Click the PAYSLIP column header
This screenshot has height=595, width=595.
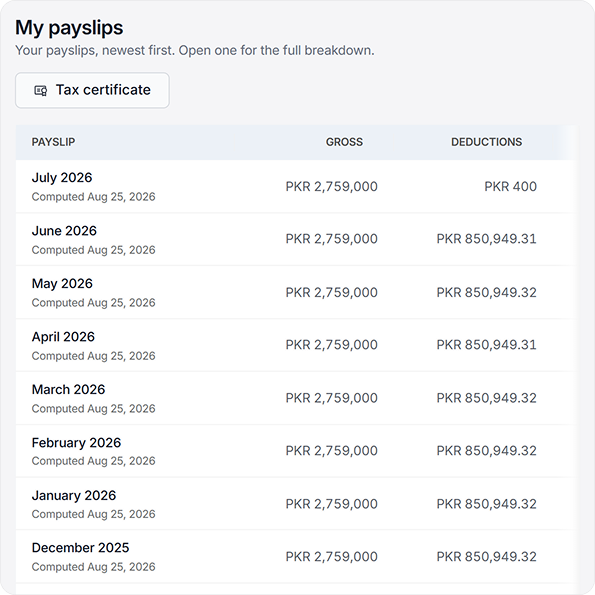53,142
